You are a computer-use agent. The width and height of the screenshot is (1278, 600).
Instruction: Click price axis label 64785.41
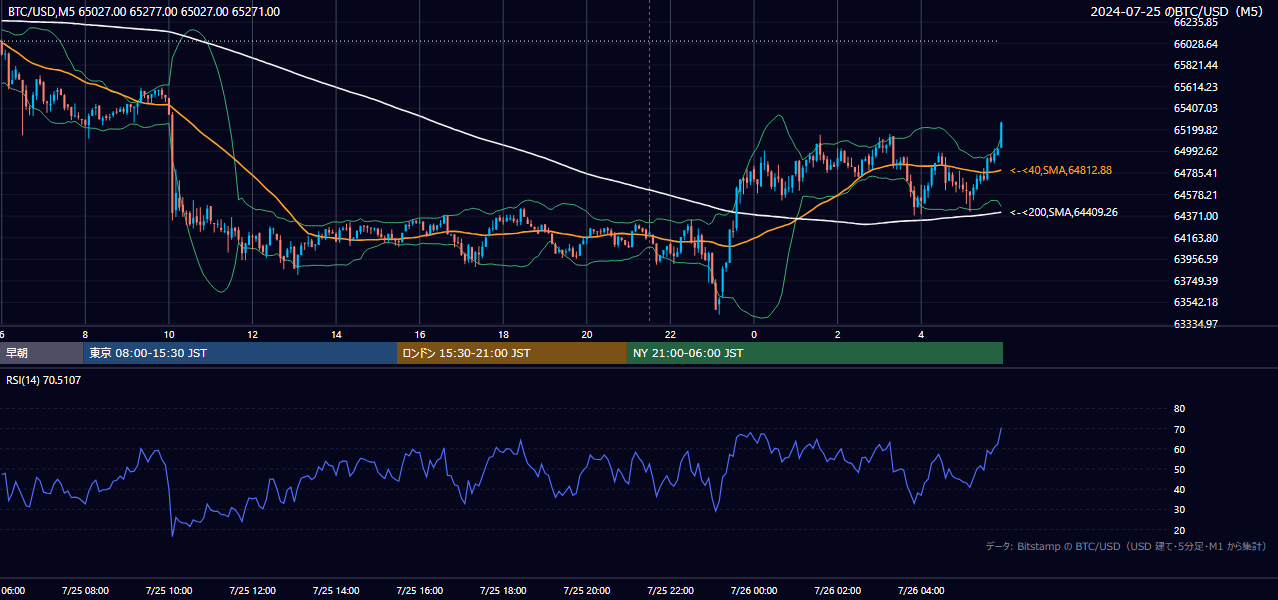(x=1196, y=173)
